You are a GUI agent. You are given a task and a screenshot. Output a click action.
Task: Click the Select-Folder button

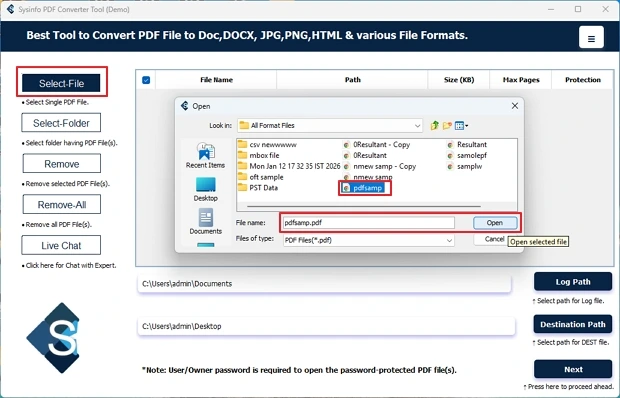click(x=61, y=123)
